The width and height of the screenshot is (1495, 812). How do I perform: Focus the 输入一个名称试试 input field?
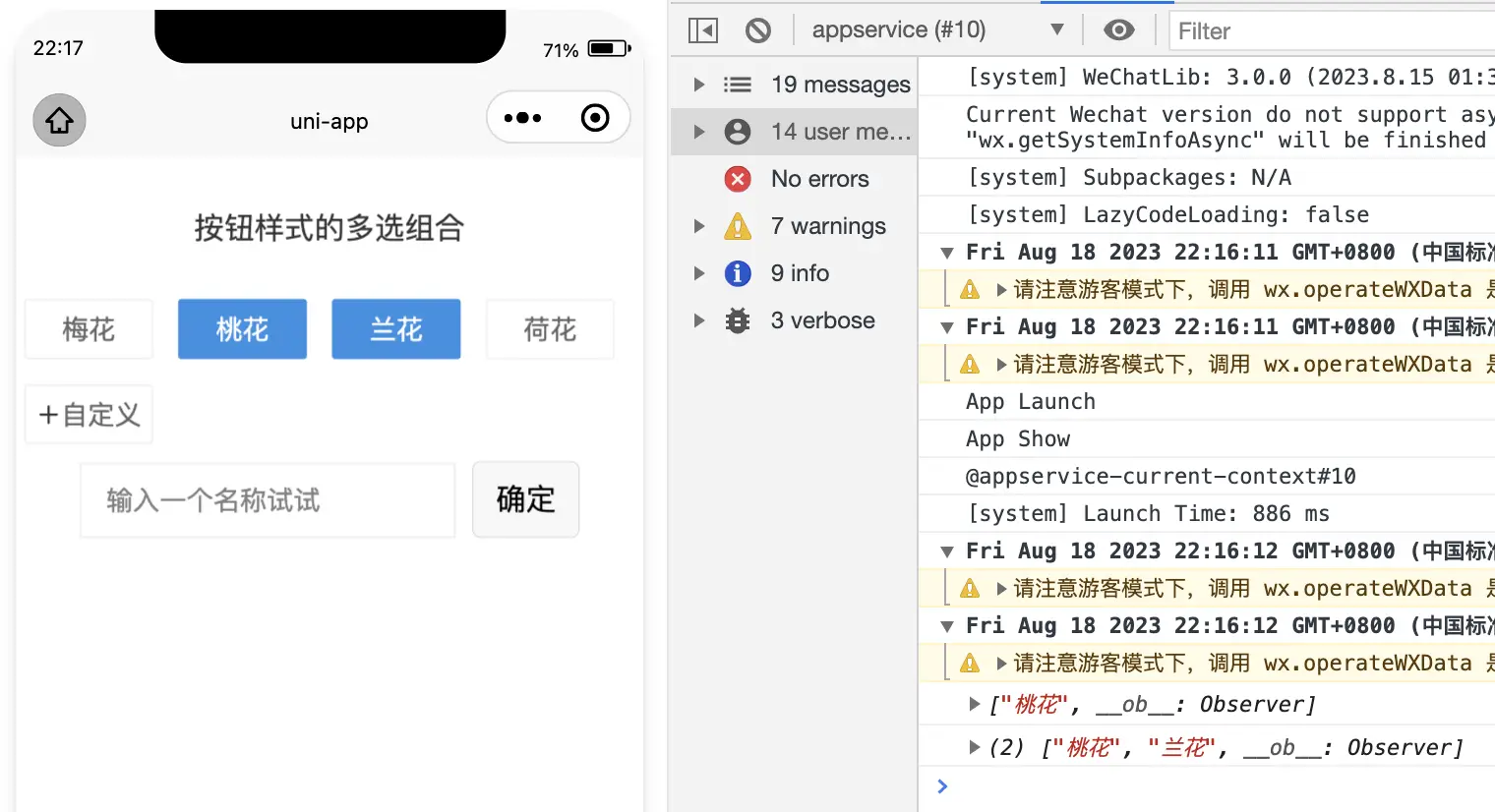click(x=268, y=500)
